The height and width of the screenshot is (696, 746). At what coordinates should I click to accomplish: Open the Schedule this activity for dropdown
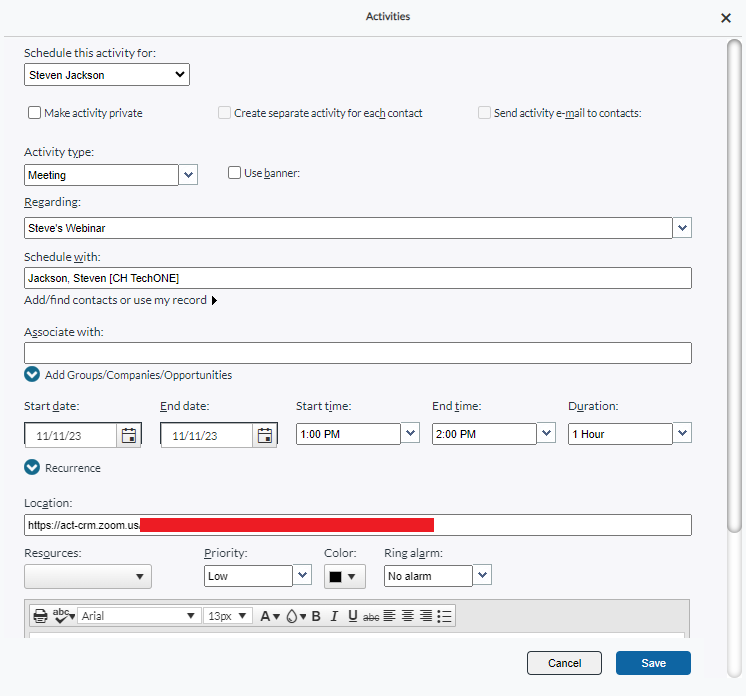pyautogui.click(x=107, y=75)
